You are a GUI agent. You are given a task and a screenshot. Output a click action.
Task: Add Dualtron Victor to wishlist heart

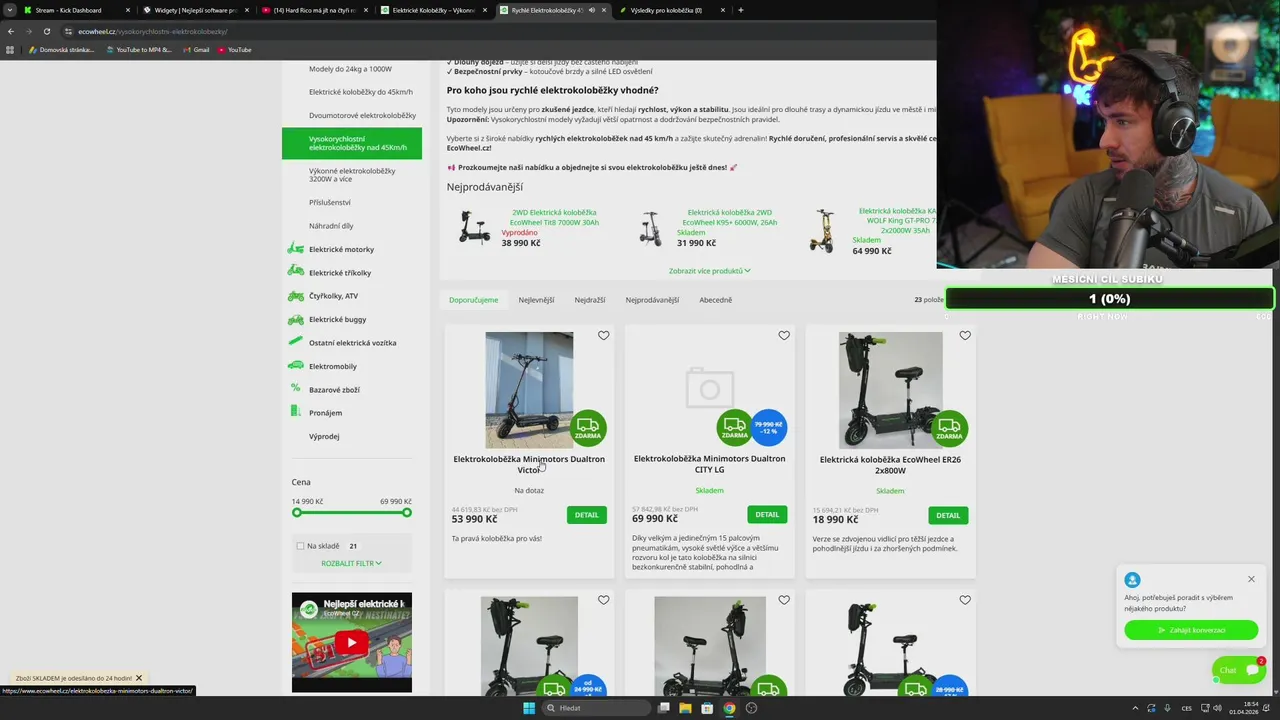coord(603,336)
